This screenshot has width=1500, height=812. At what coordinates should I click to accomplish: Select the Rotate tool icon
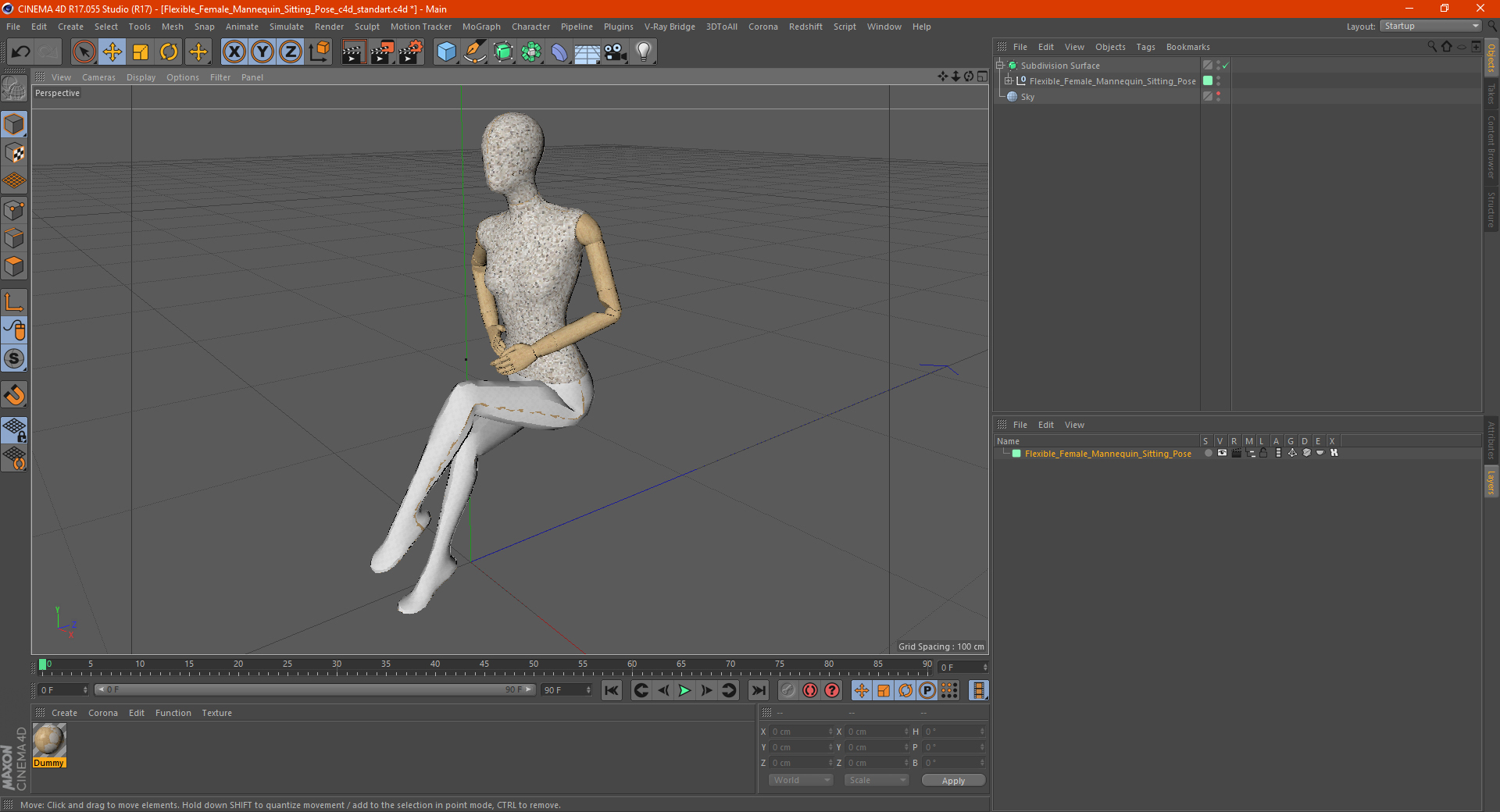click(169, 52)
